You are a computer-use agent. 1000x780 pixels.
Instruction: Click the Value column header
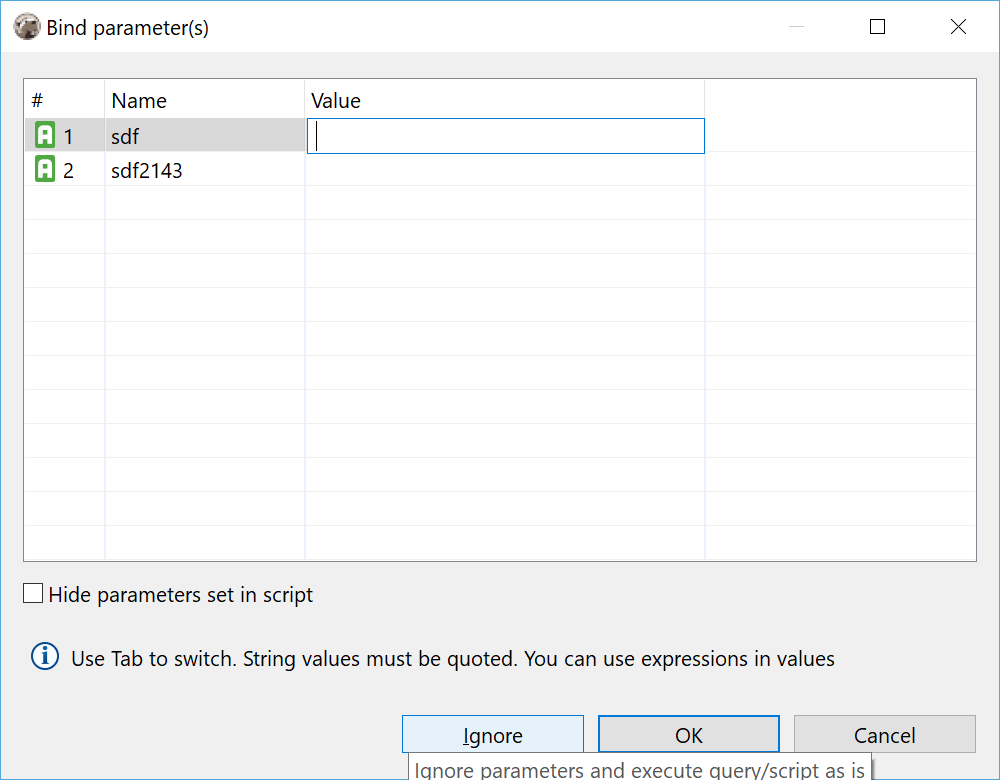[x=336, y=100]
